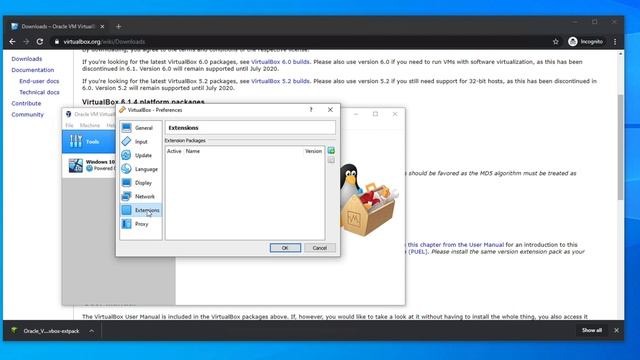
Task: Open Update preferences section
Action: coord(141,155)
